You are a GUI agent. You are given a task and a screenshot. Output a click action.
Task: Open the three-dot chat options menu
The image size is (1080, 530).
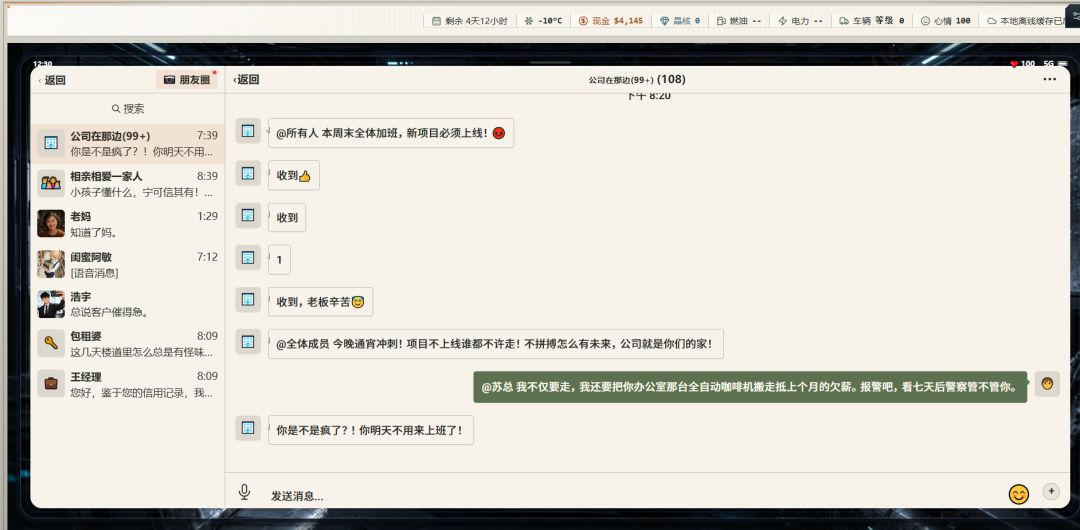tap(1049, 79)
